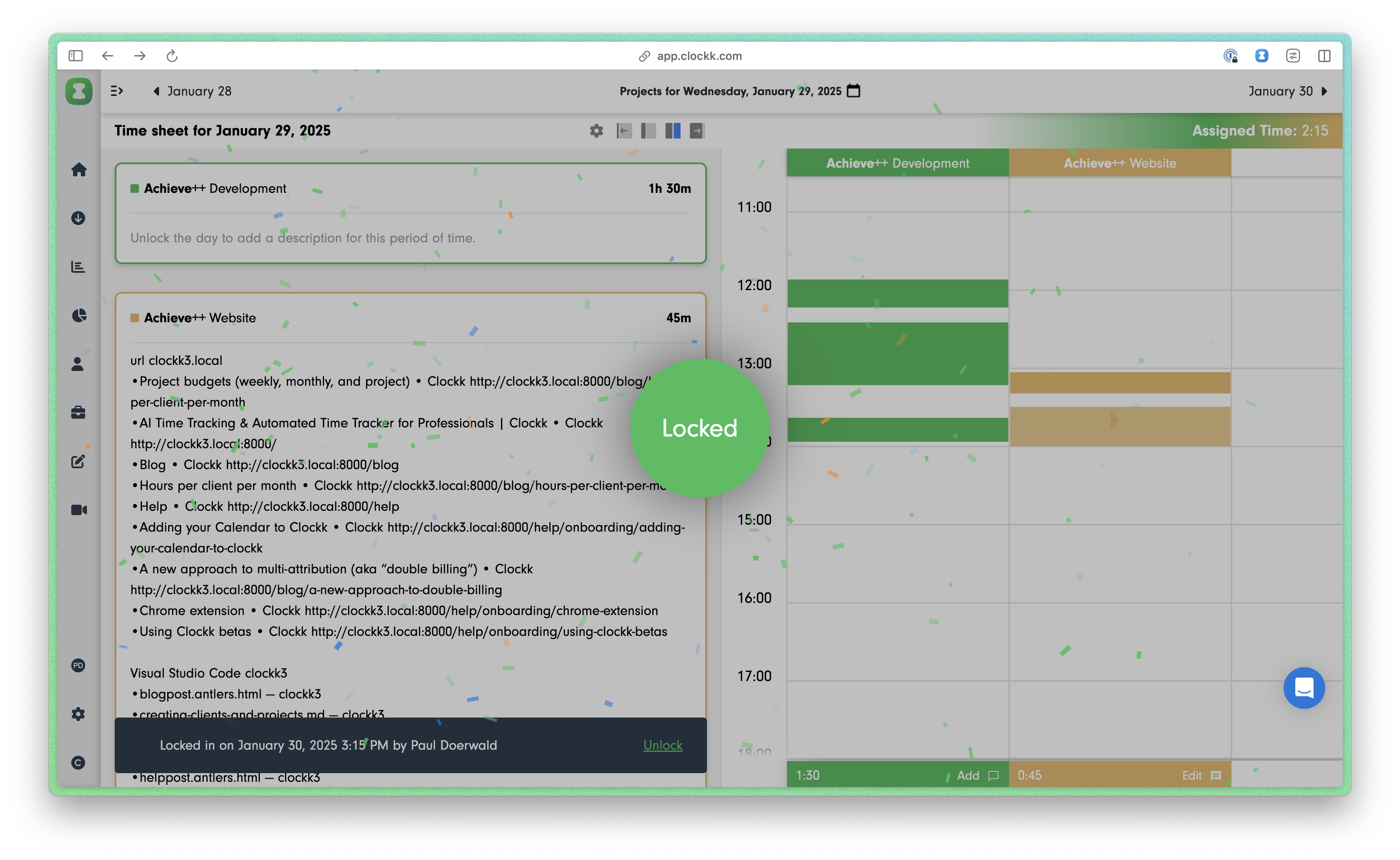Image resolution: width=1400 pixels, height=860 pixels.
Task: Click the 'Visual Studio Code clockk3' line
Action: coord(209,673)
